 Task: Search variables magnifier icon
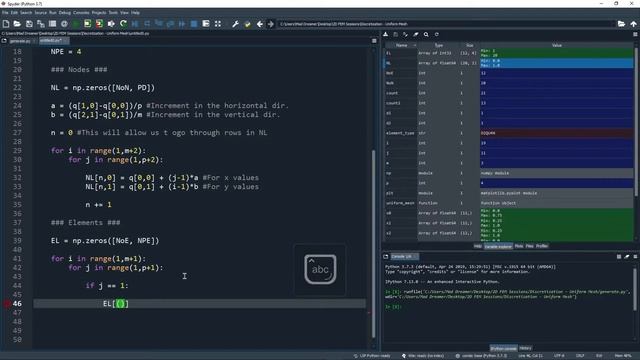426,35
